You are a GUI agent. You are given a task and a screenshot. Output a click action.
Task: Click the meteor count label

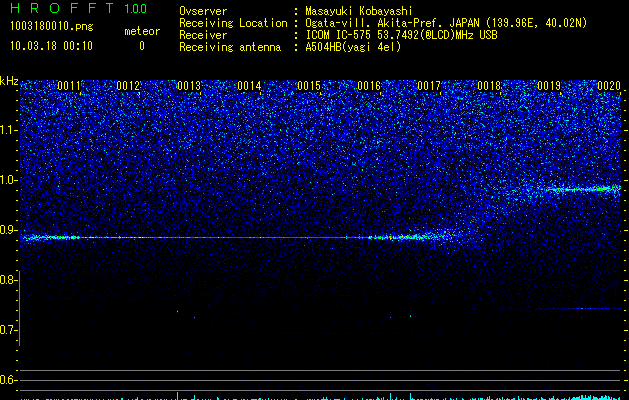[142, 31]
